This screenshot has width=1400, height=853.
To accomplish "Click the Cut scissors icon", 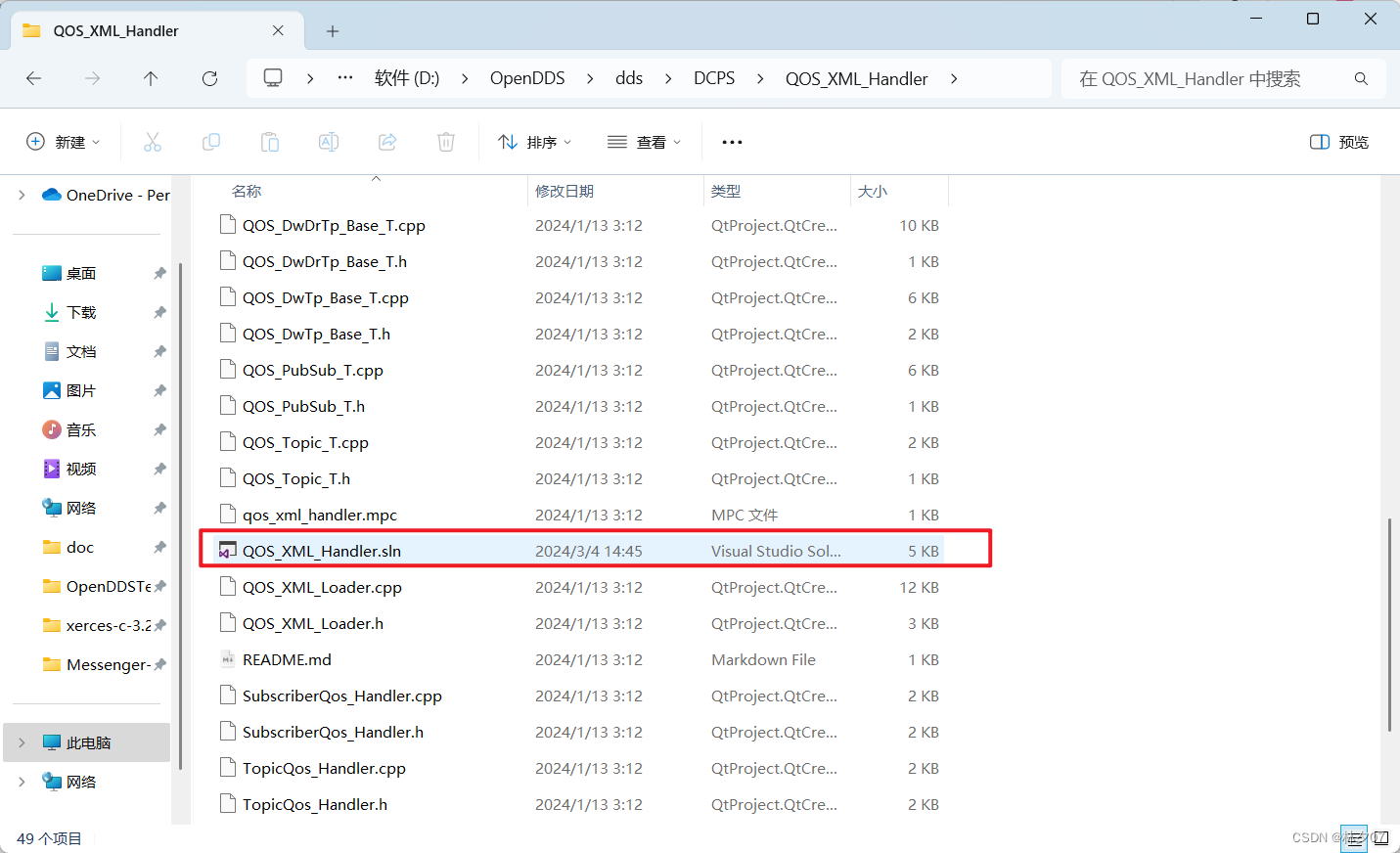I will (153, 142).
